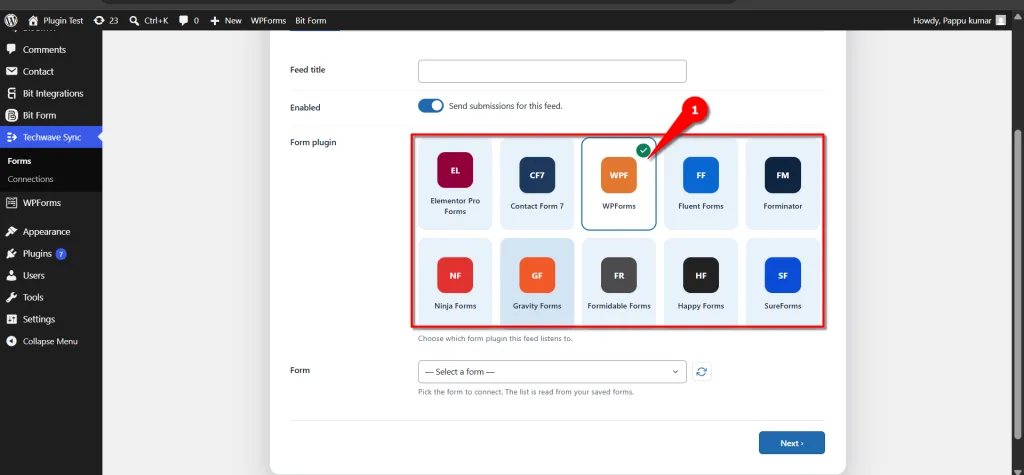The width and height of the screenshot is (1024, 475).
Task: Open Bit Integrations in the sidebar
Action: click(51, 93)
